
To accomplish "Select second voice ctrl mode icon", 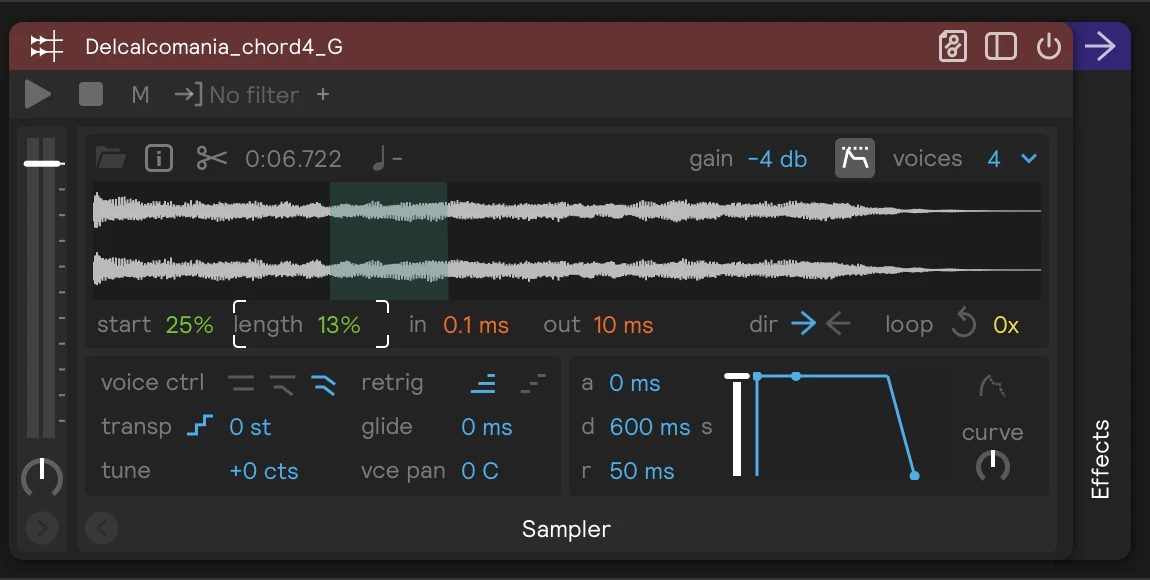I will (x=282, y=383).
